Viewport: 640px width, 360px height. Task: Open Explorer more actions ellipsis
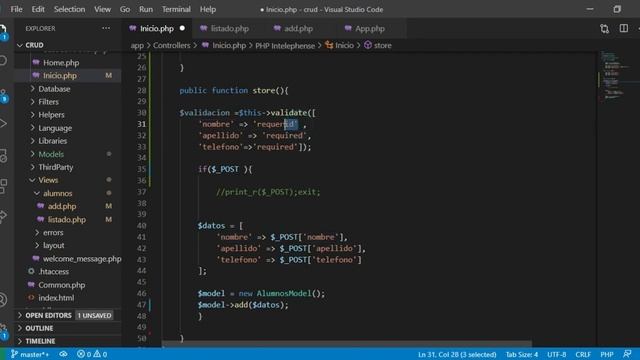coord(106,28)
